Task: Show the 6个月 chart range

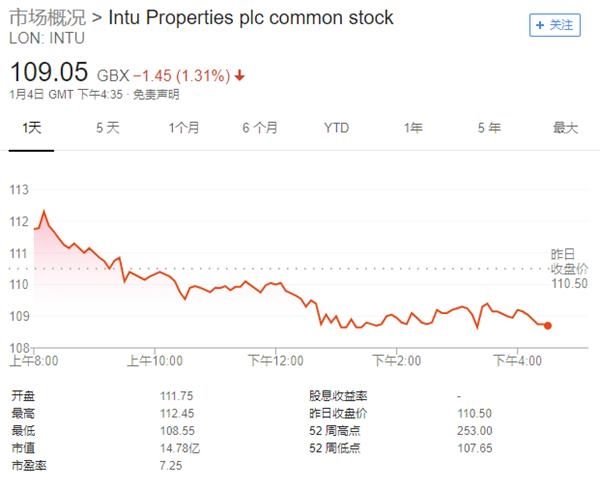Action: click(x=259, y=127)
